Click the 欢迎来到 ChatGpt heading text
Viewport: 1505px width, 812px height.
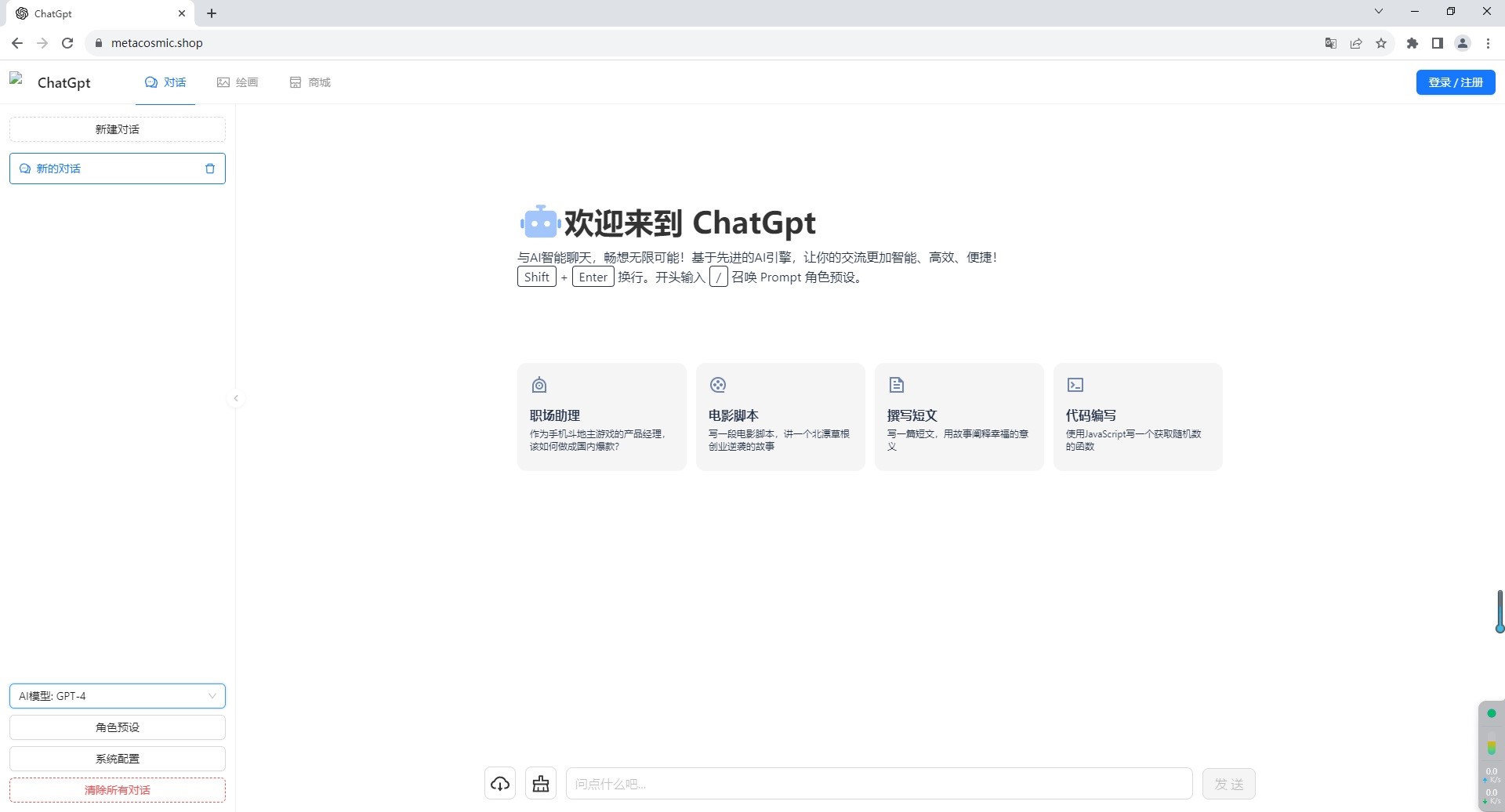point(690,223)
